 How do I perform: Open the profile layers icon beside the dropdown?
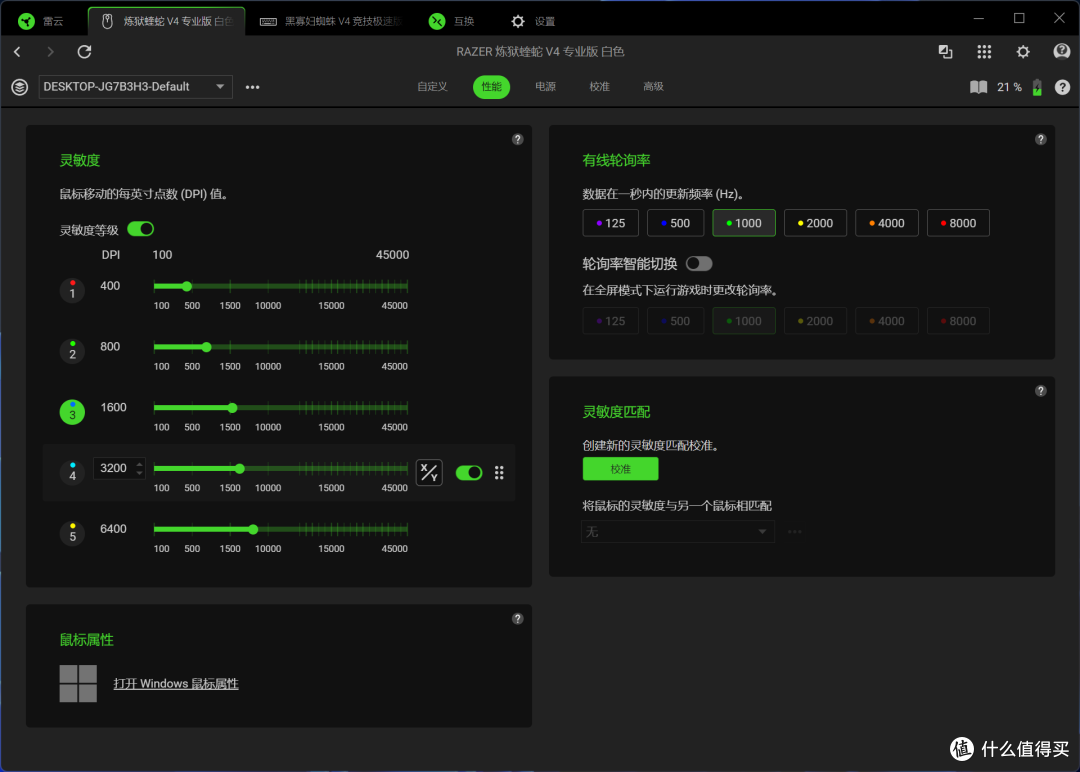click(19, 87)
